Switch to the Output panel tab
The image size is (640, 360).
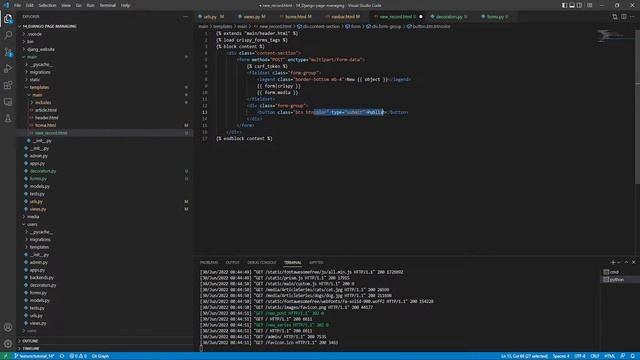pos(233,262)
